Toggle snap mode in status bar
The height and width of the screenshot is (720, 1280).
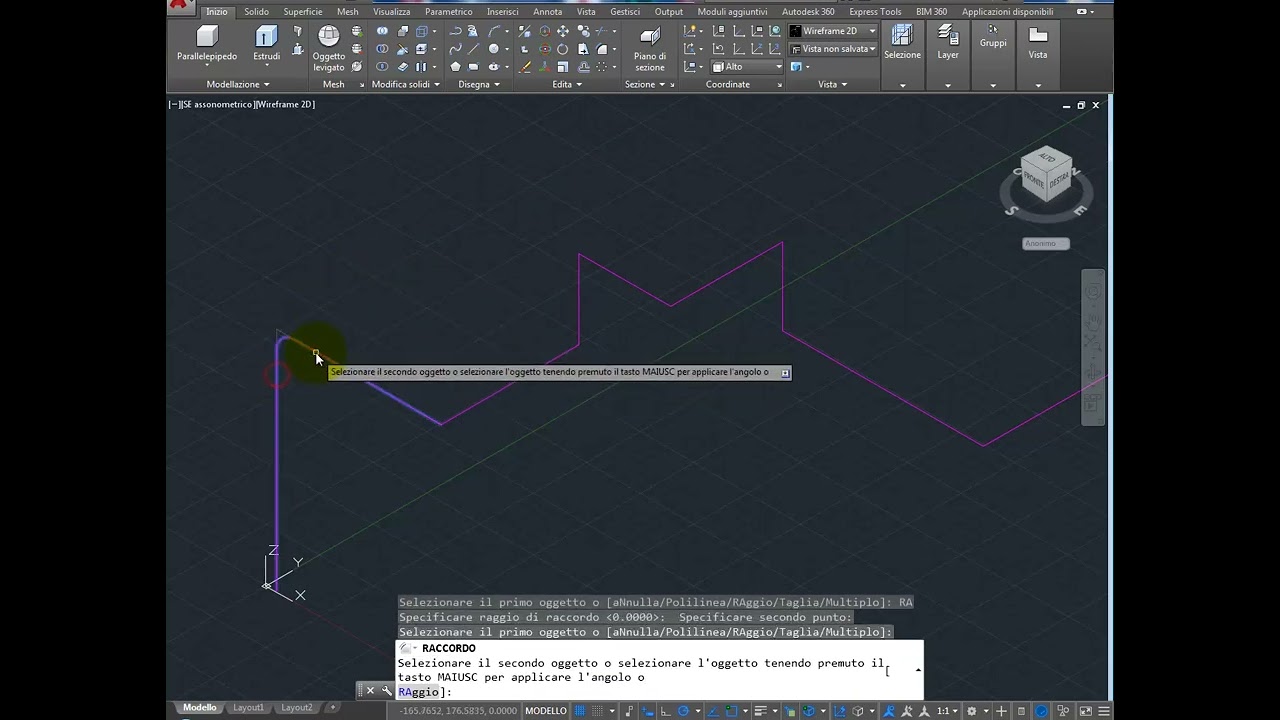click(x=599, y=711)
